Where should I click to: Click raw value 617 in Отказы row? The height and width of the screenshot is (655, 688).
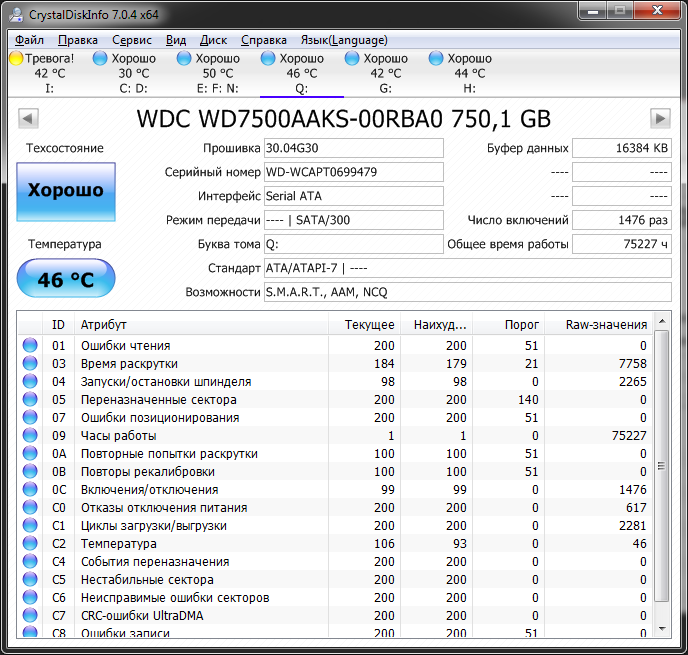pos(636,508)
